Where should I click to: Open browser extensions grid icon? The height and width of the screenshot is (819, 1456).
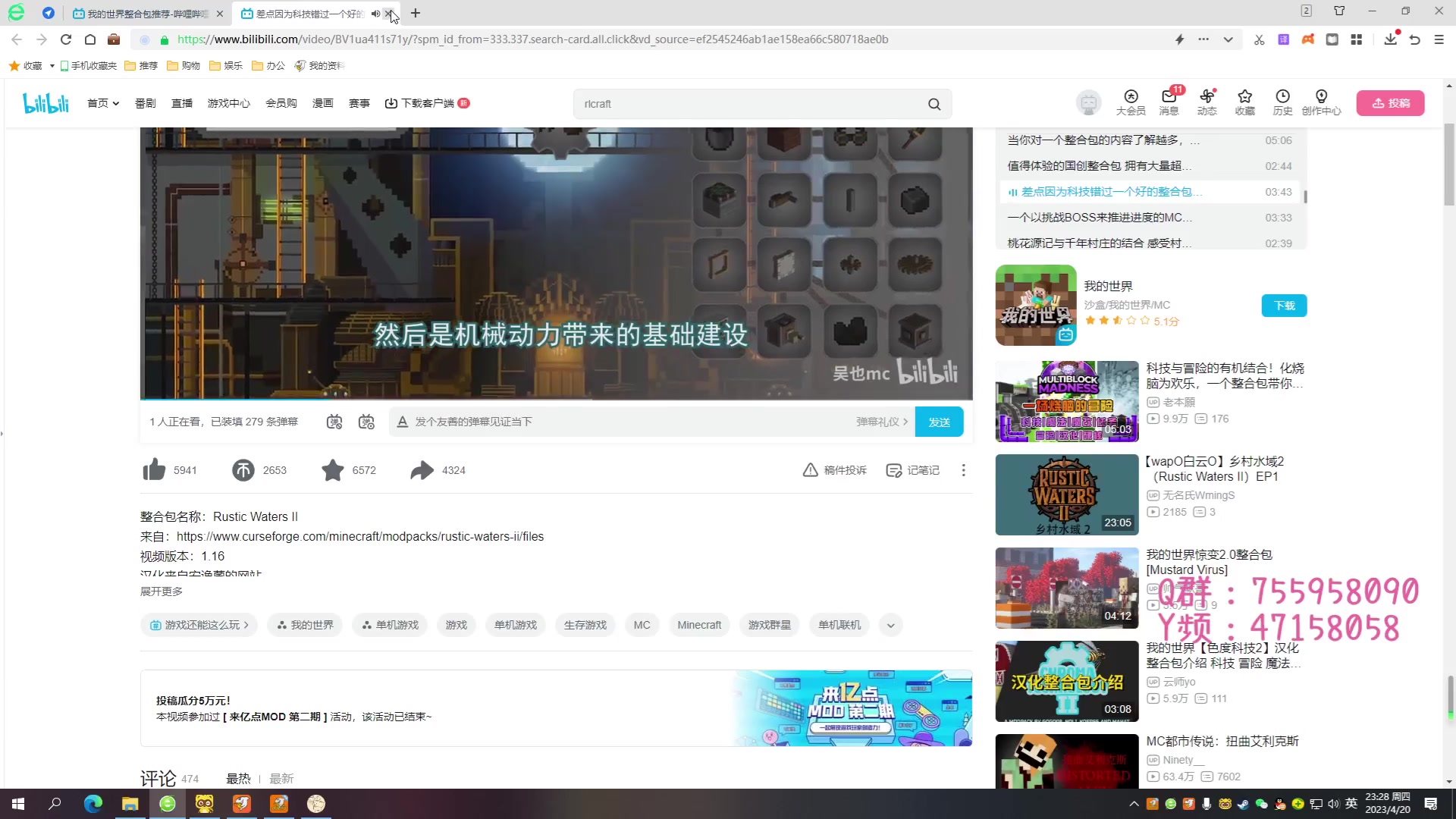[1357, 39]
